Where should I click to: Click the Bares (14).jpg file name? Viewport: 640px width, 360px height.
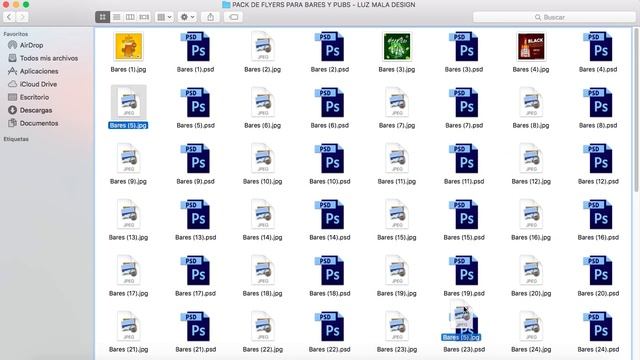click(262, 238)
